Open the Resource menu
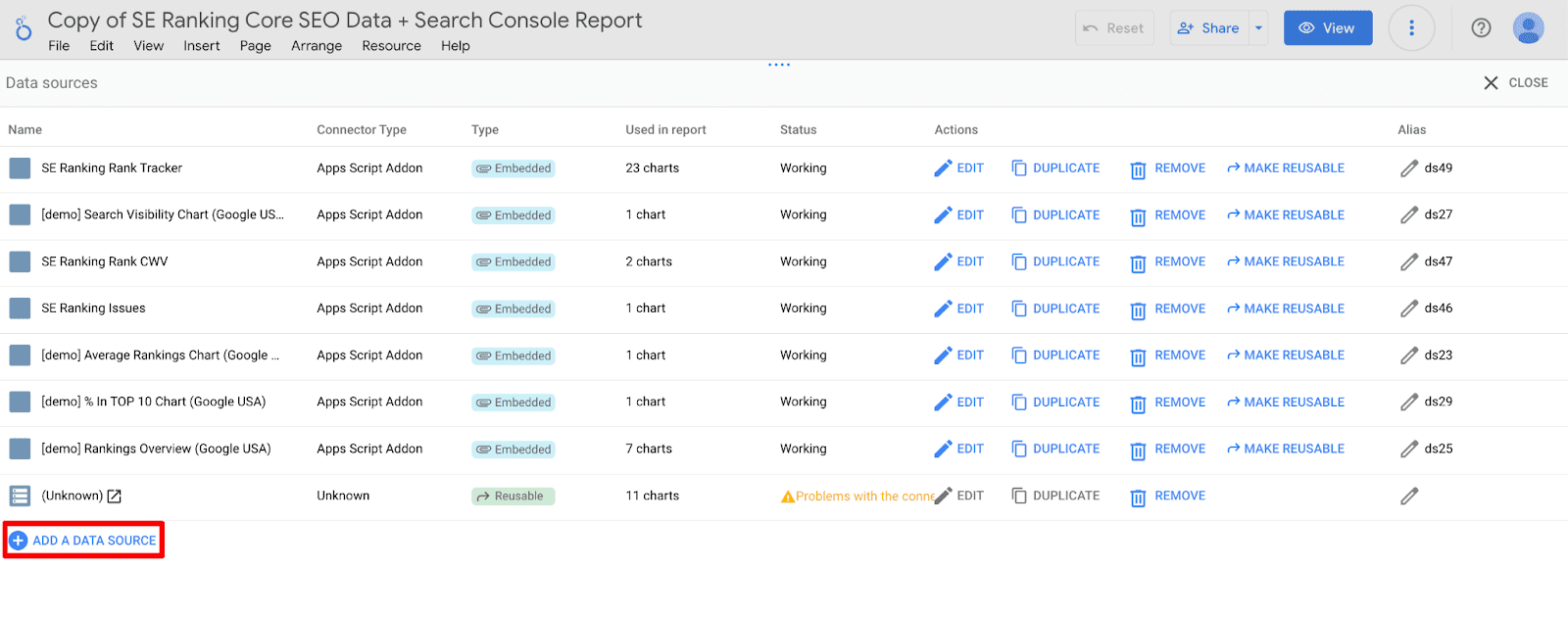Screen dimensions: 1568x617 (391, 46)
